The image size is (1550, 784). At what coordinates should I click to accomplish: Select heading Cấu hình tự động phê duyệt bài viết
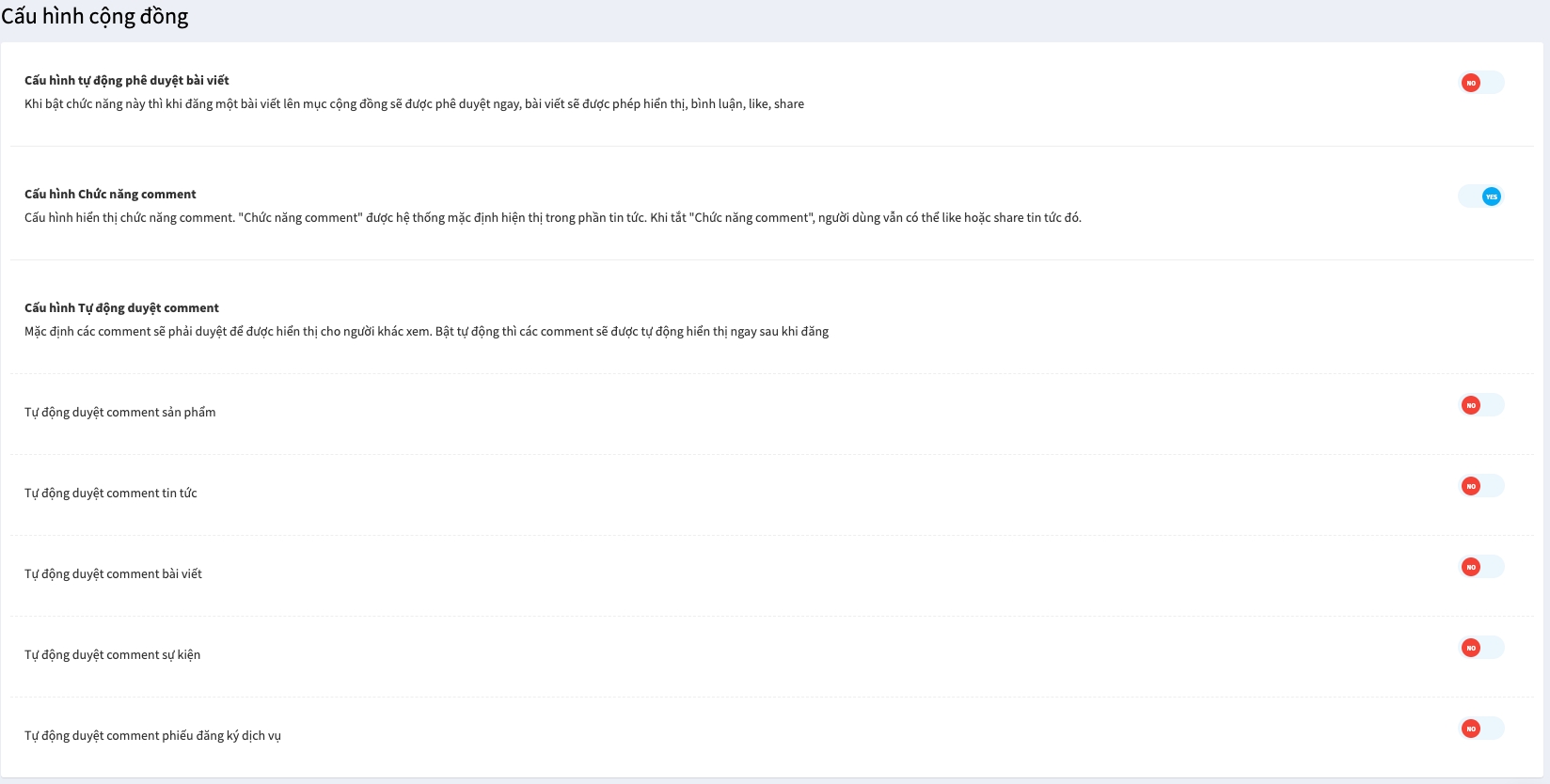(x=127, y=81)
